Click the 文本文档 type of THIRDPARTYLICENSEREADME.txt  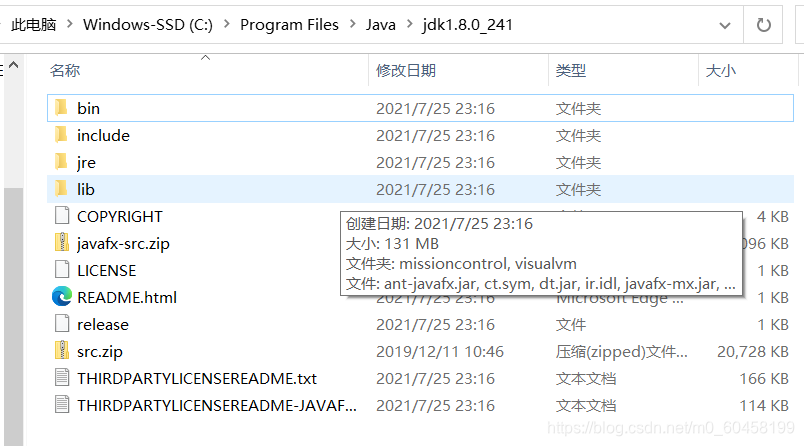[x=586, y=378]
